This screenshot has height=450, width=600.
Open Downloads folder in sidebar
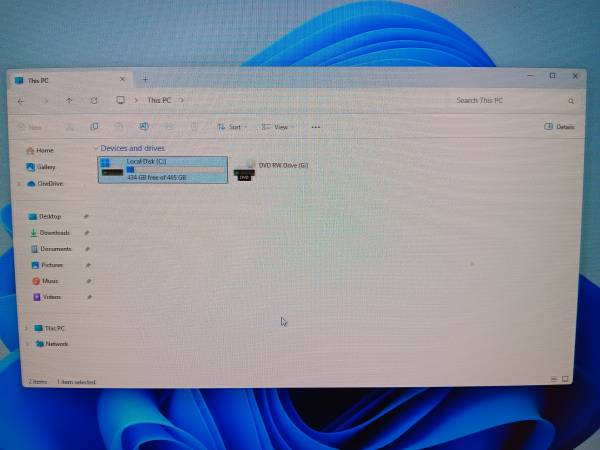pos(50,233)
